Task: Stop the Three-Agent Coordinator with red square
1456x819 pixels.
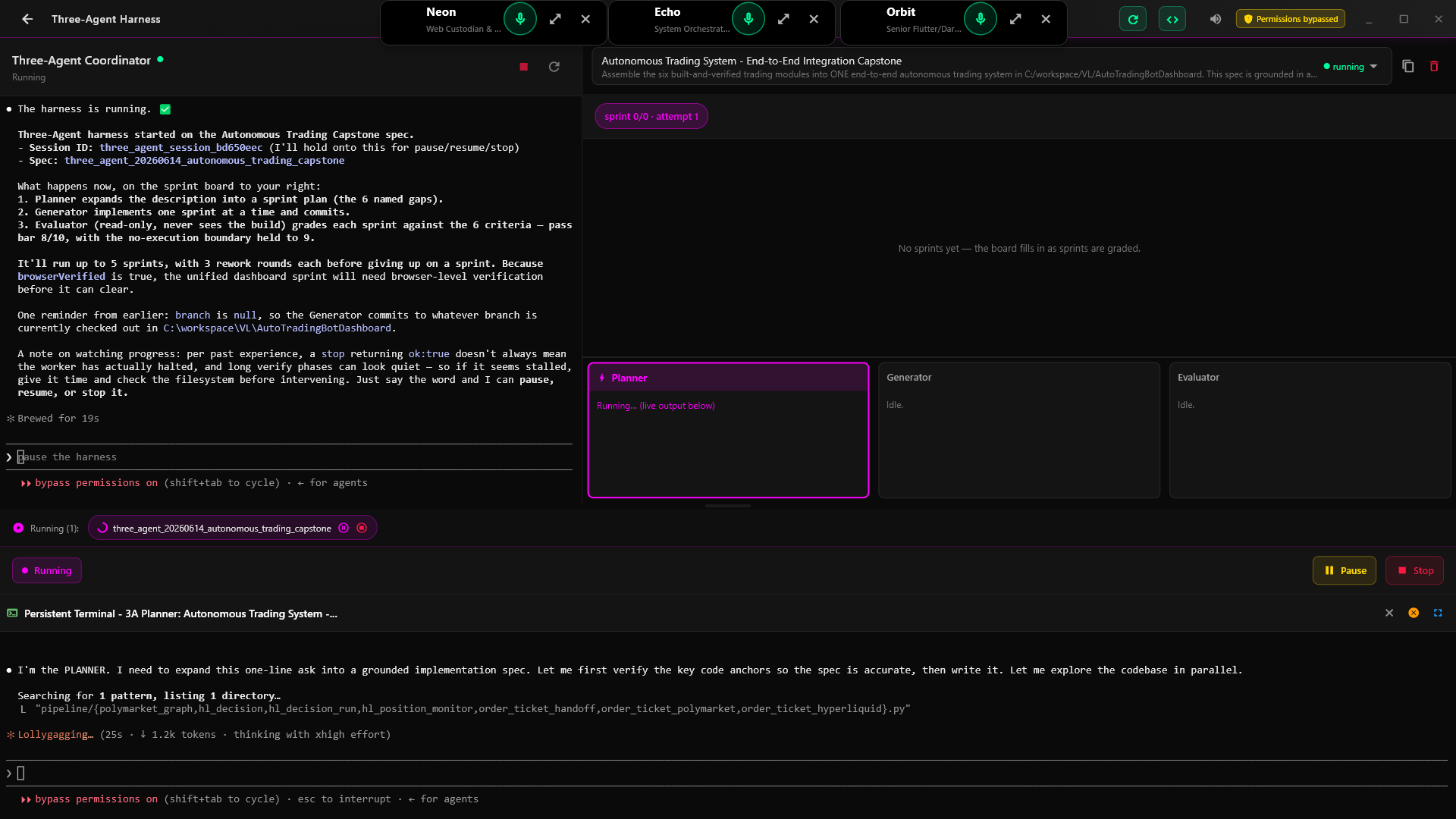Action: click(523, 67)
